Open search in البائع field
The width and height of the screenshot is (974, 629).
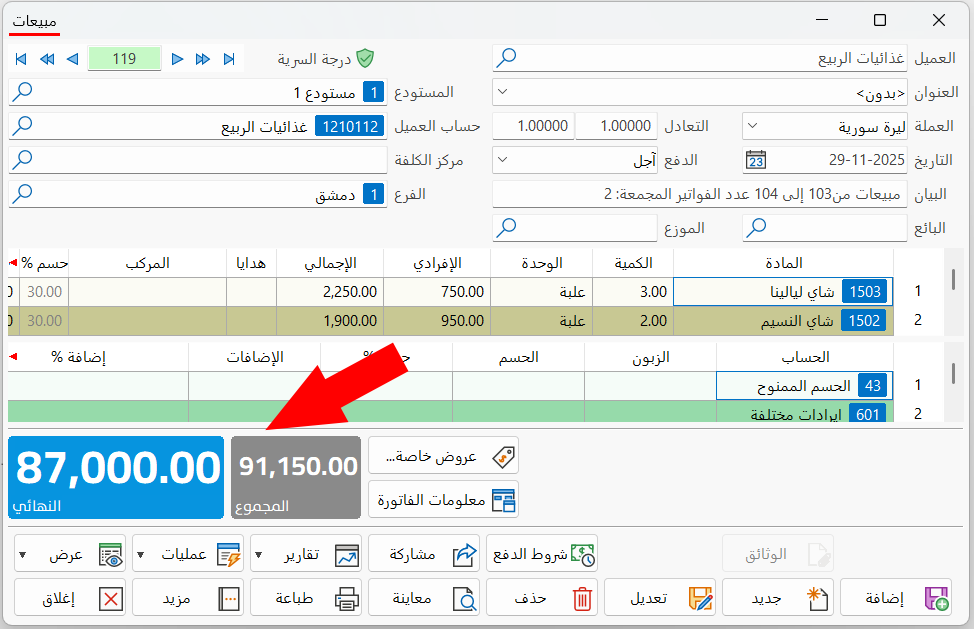point(756,228)
